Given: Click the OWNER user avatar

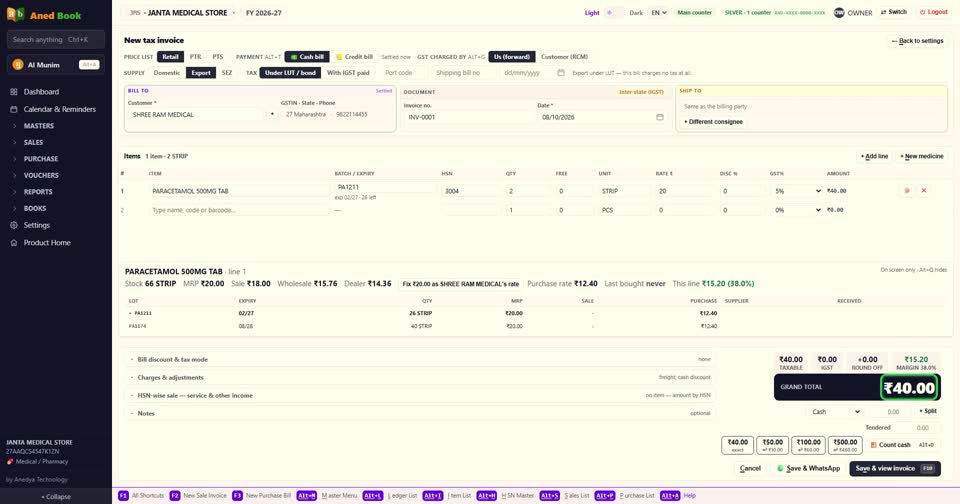Looking at the screenshot, I should (x=839, y=12).
